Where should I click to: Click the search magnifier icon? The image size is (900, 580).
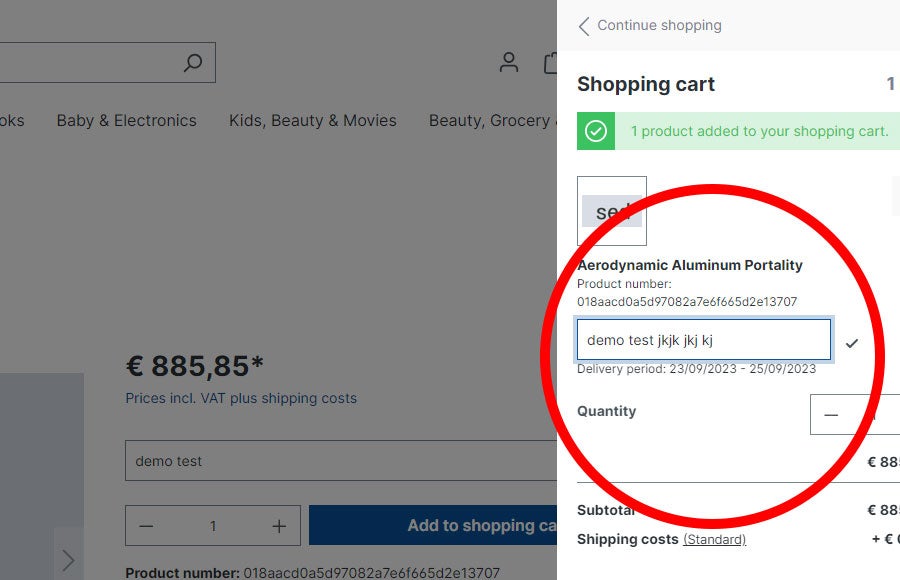[193, 63]
